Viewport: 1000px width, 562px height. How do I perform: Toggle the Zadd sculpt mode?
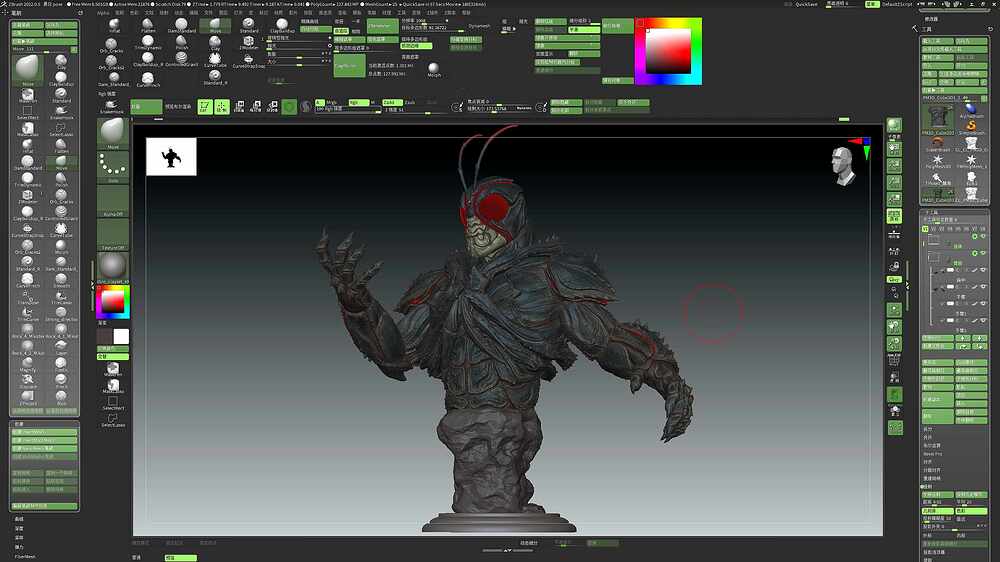point(392,102)
